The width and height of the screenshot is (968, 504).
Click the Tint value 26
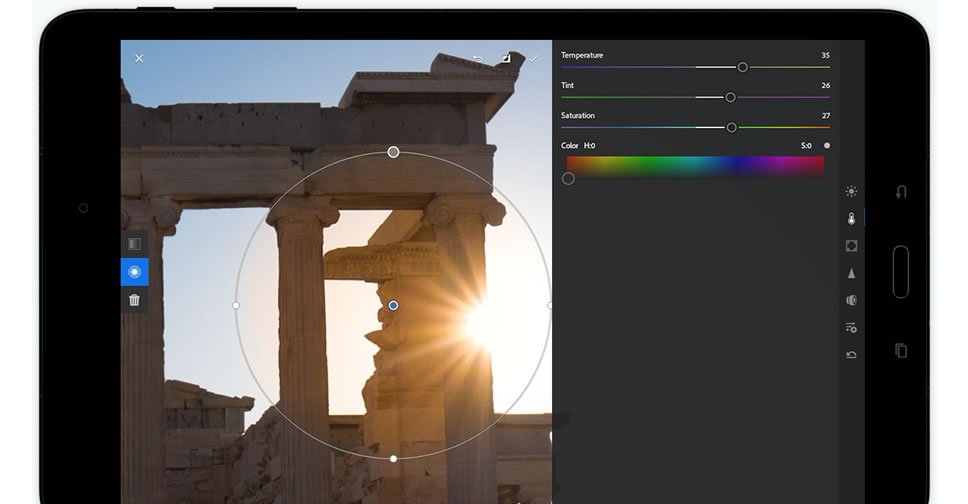point(825,85)
